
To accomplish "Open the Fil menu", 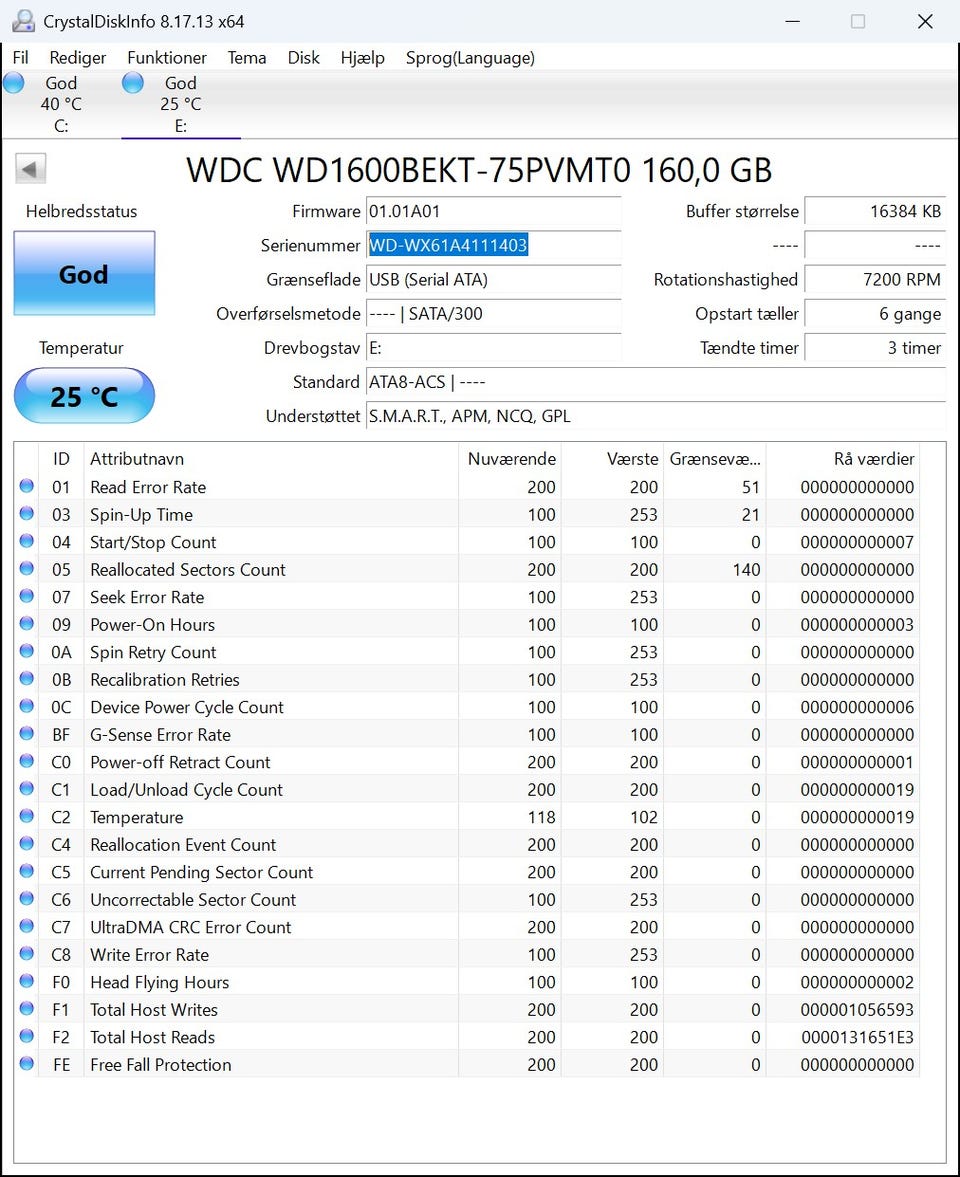I will click(x=20, y=58).
